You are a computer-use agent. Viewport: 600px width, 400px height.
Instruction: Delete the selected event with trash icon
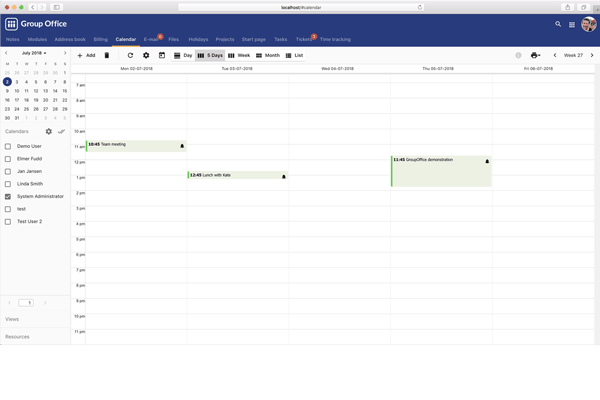107,56
